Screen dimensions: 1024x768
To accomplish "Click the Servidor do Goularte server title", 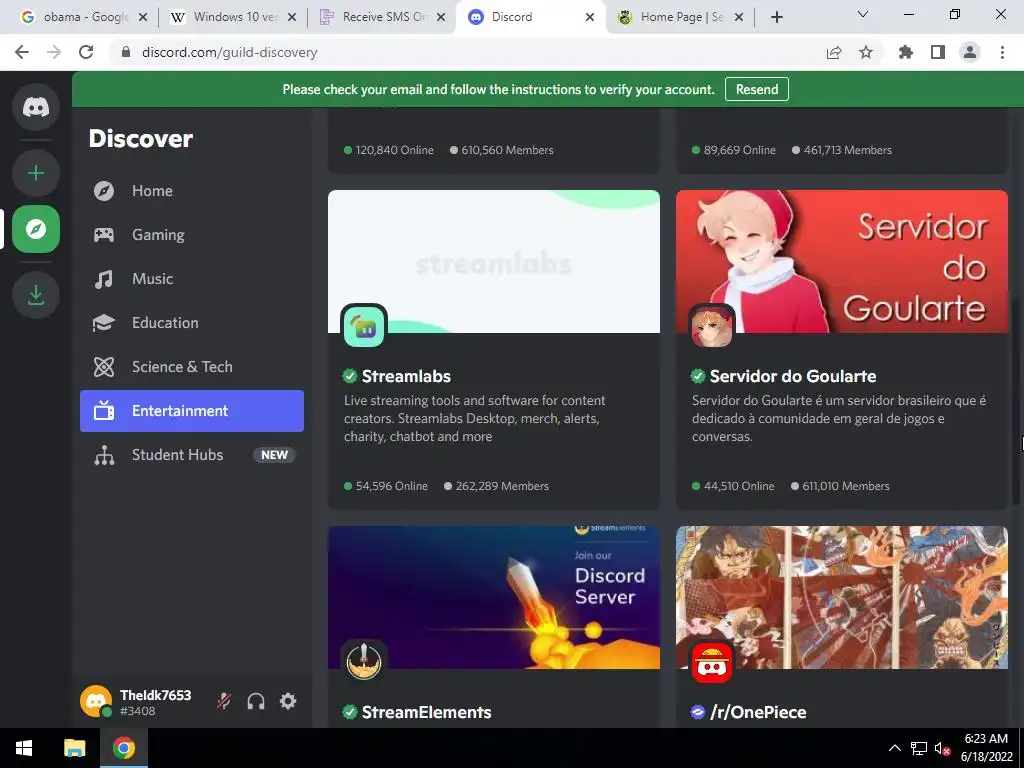I will click(x=793, y=376).
